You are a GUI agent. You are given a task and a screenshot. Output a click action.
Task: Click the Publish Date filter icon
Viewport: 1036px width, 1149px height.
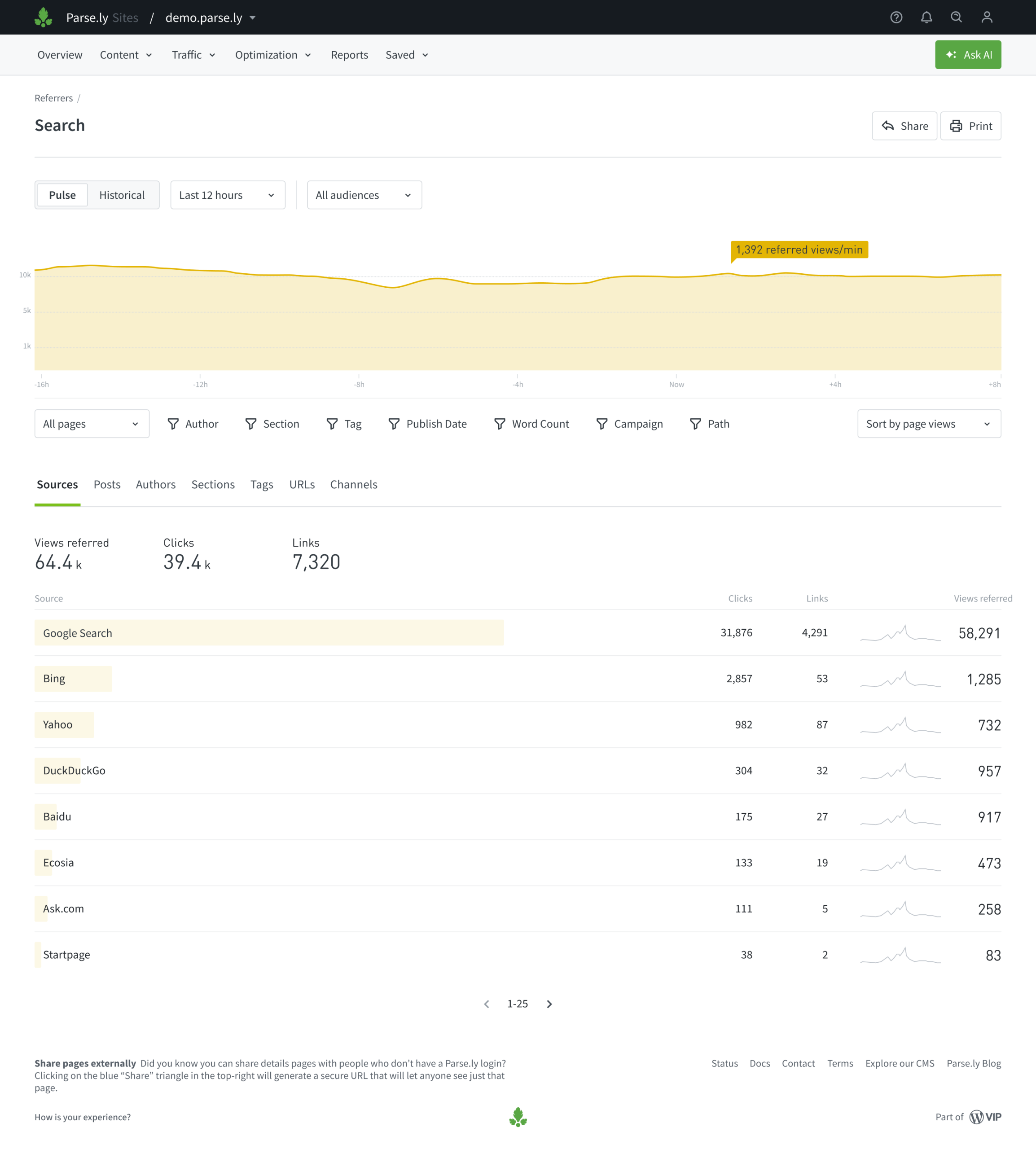[394, 424]
